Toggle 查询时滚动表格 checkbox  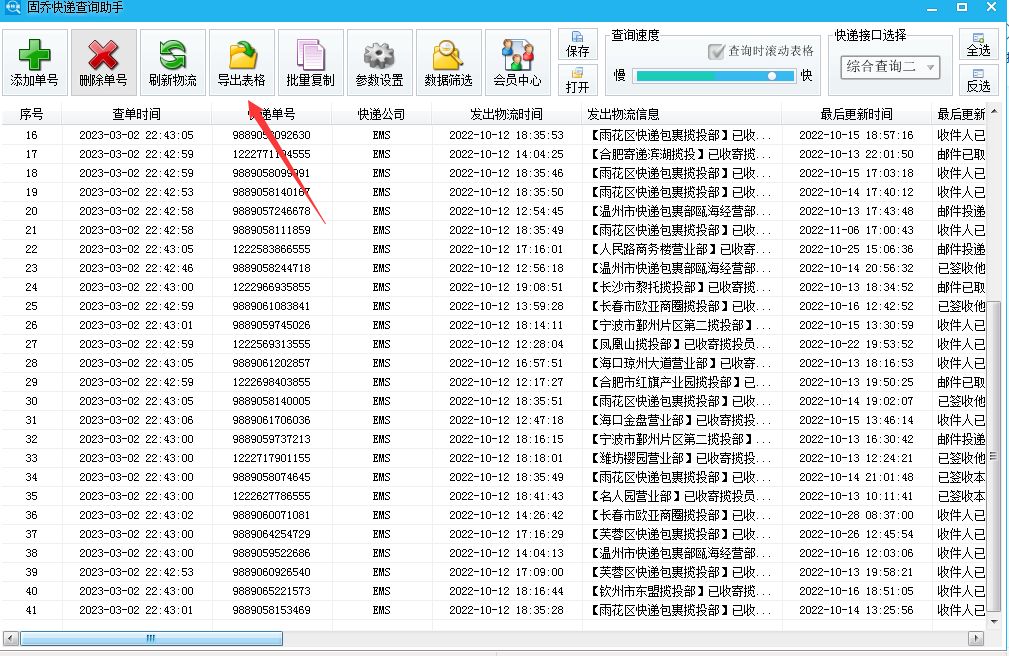pyautogui.click(x=716, y=52)
